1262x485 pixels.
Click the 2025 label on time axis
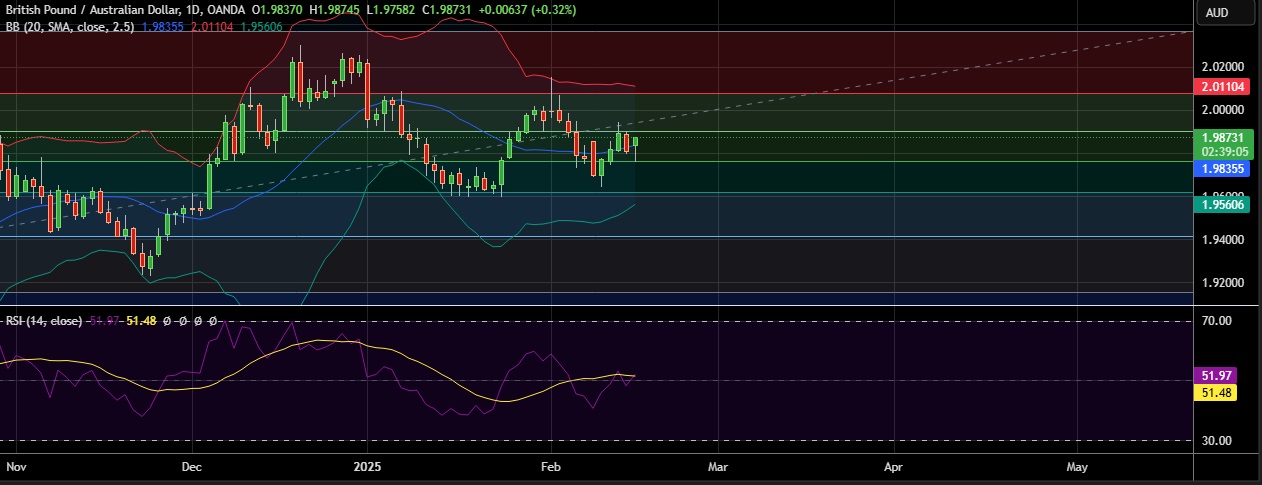(368, 467)
